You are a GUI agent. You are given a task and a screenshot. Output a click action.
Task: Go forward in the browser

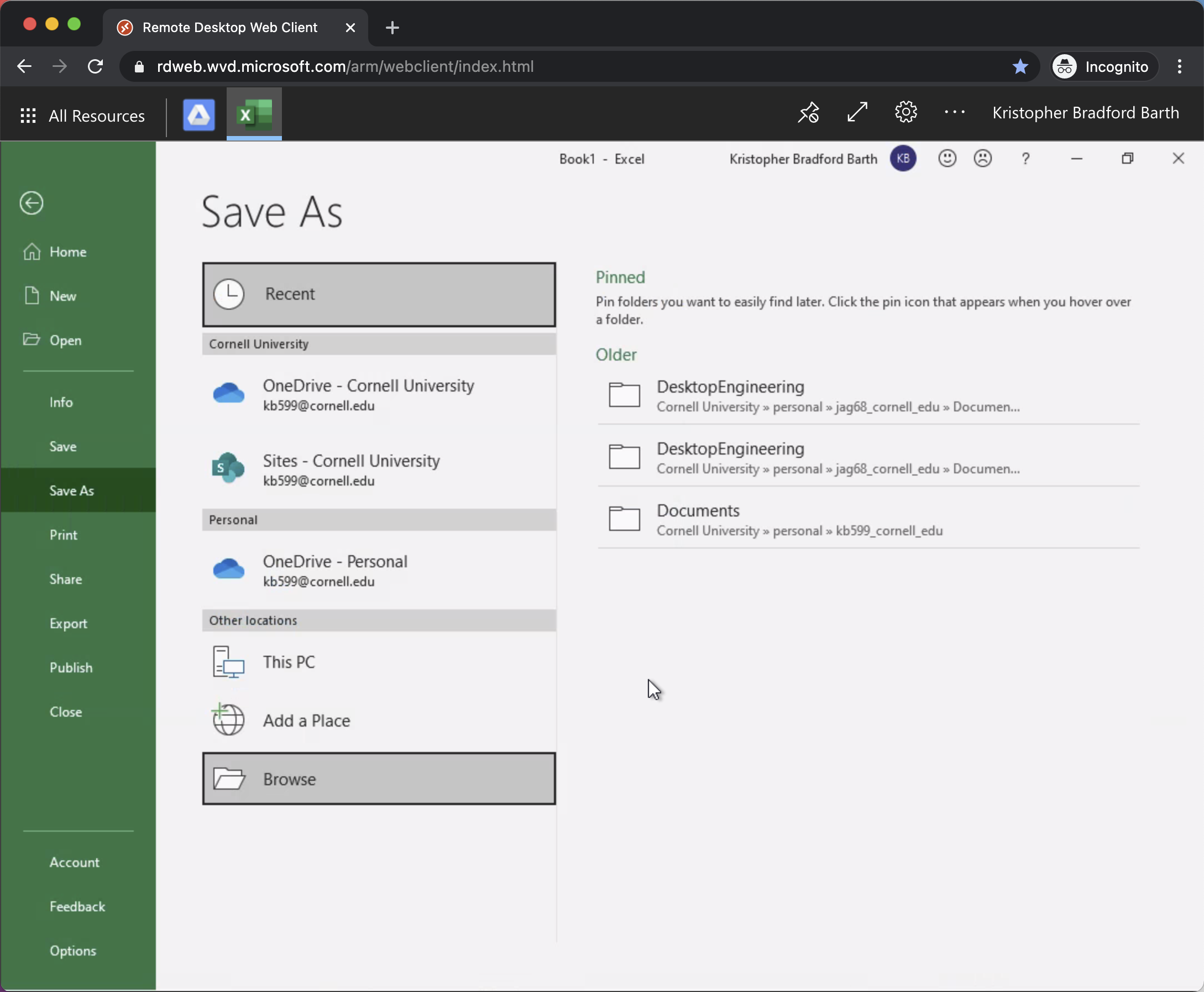(x=59, y=66)
